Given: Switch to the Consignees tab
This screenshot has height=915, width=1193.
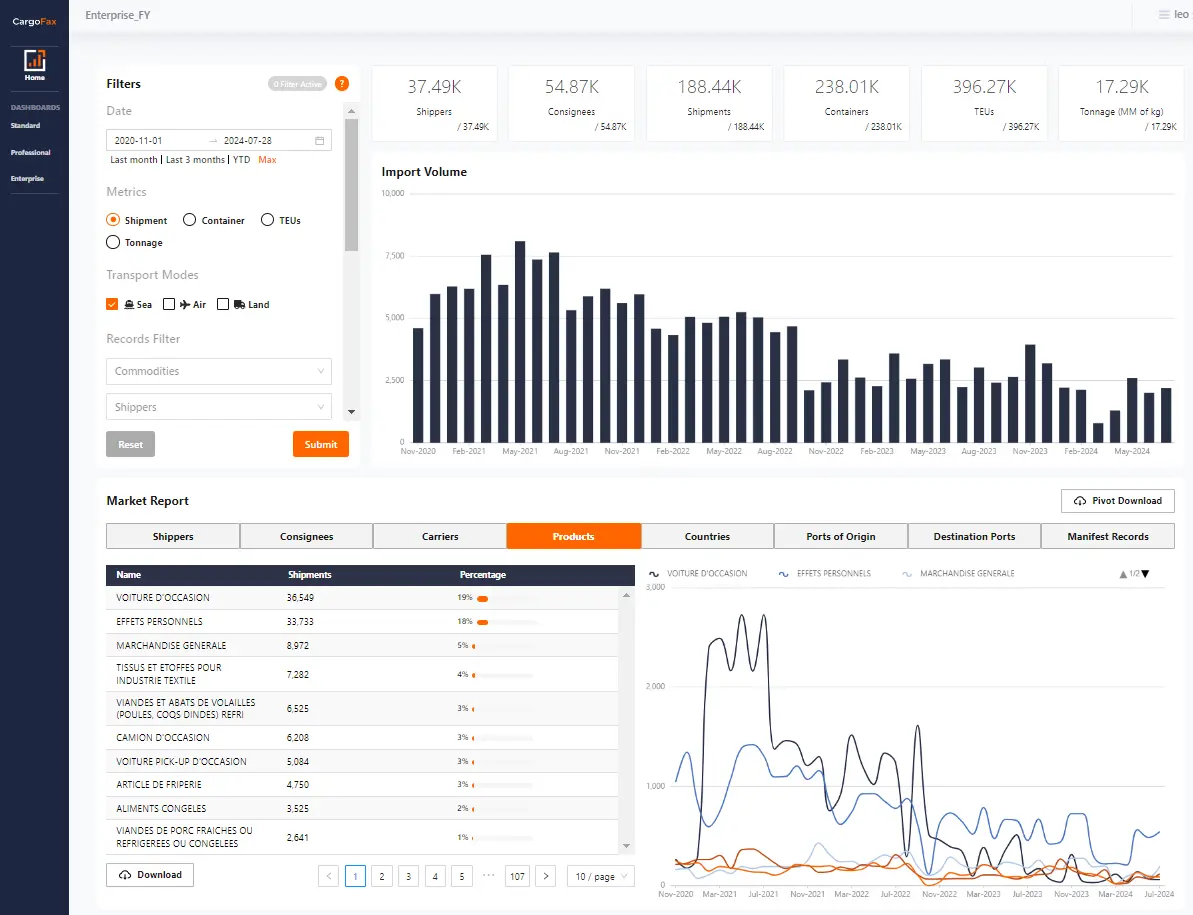Looking at the screenshot, I should point(306,536).
